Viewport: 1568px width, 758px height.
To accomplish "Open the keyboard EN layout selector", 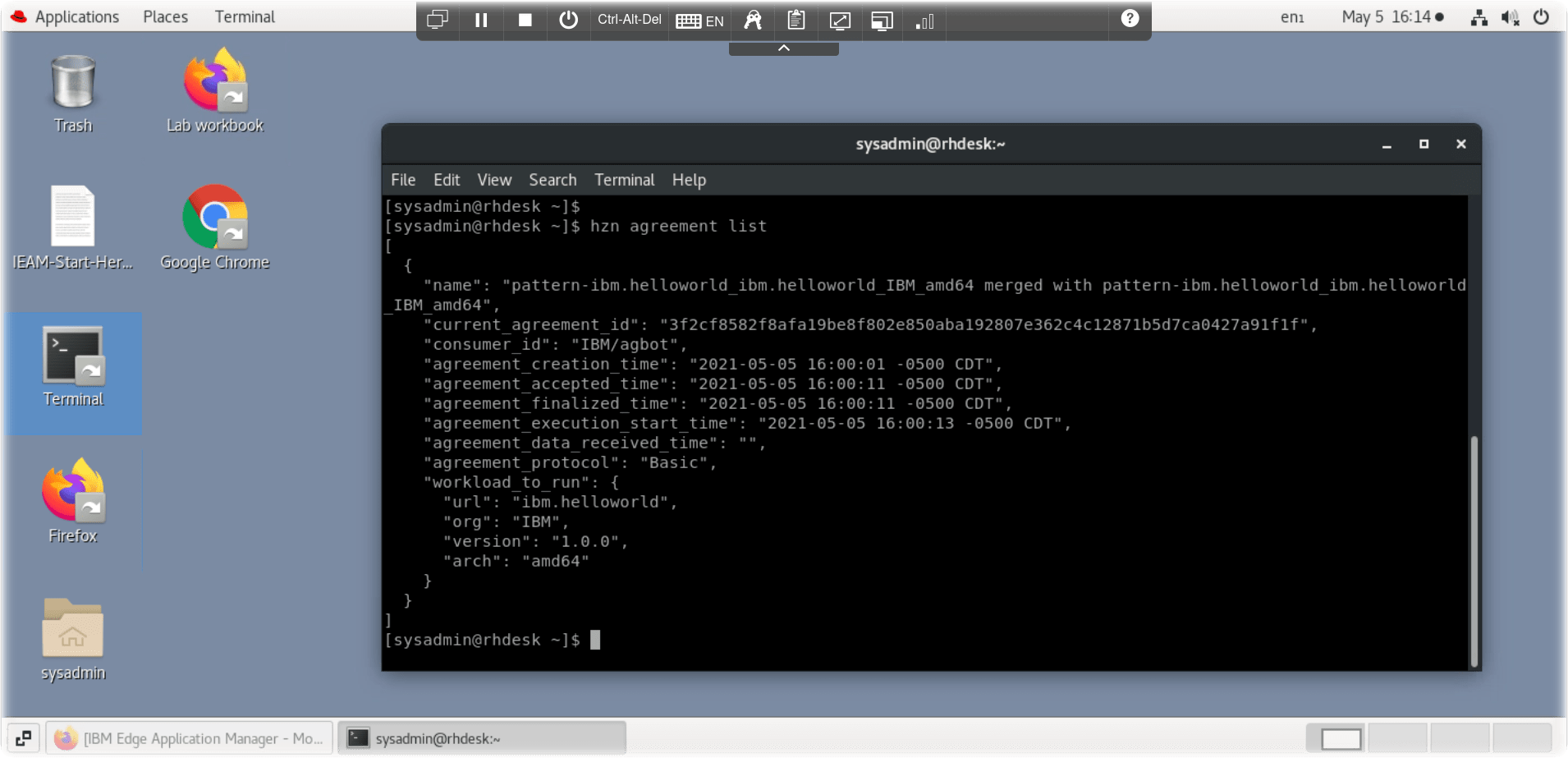I will tap(699, 21).
